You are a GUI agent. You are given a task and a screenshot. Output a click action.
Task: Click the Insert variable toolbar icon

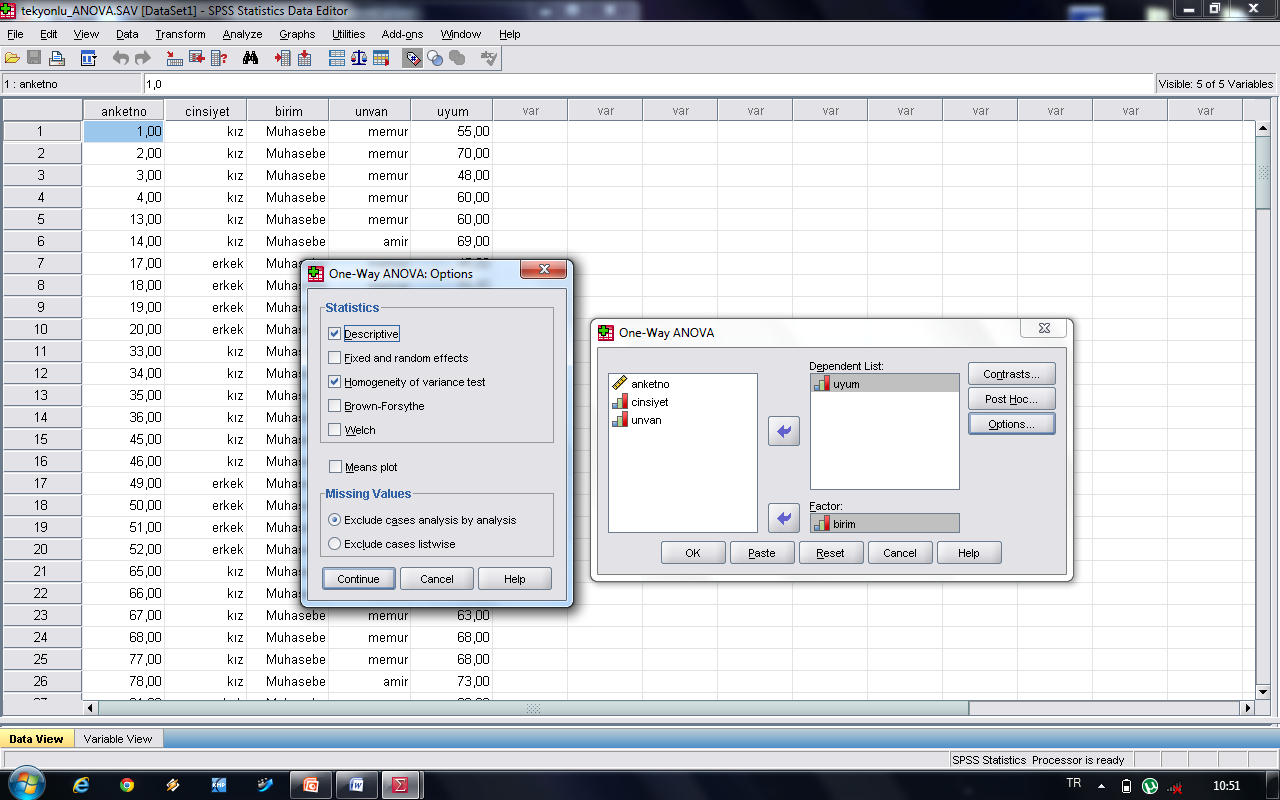304,59
